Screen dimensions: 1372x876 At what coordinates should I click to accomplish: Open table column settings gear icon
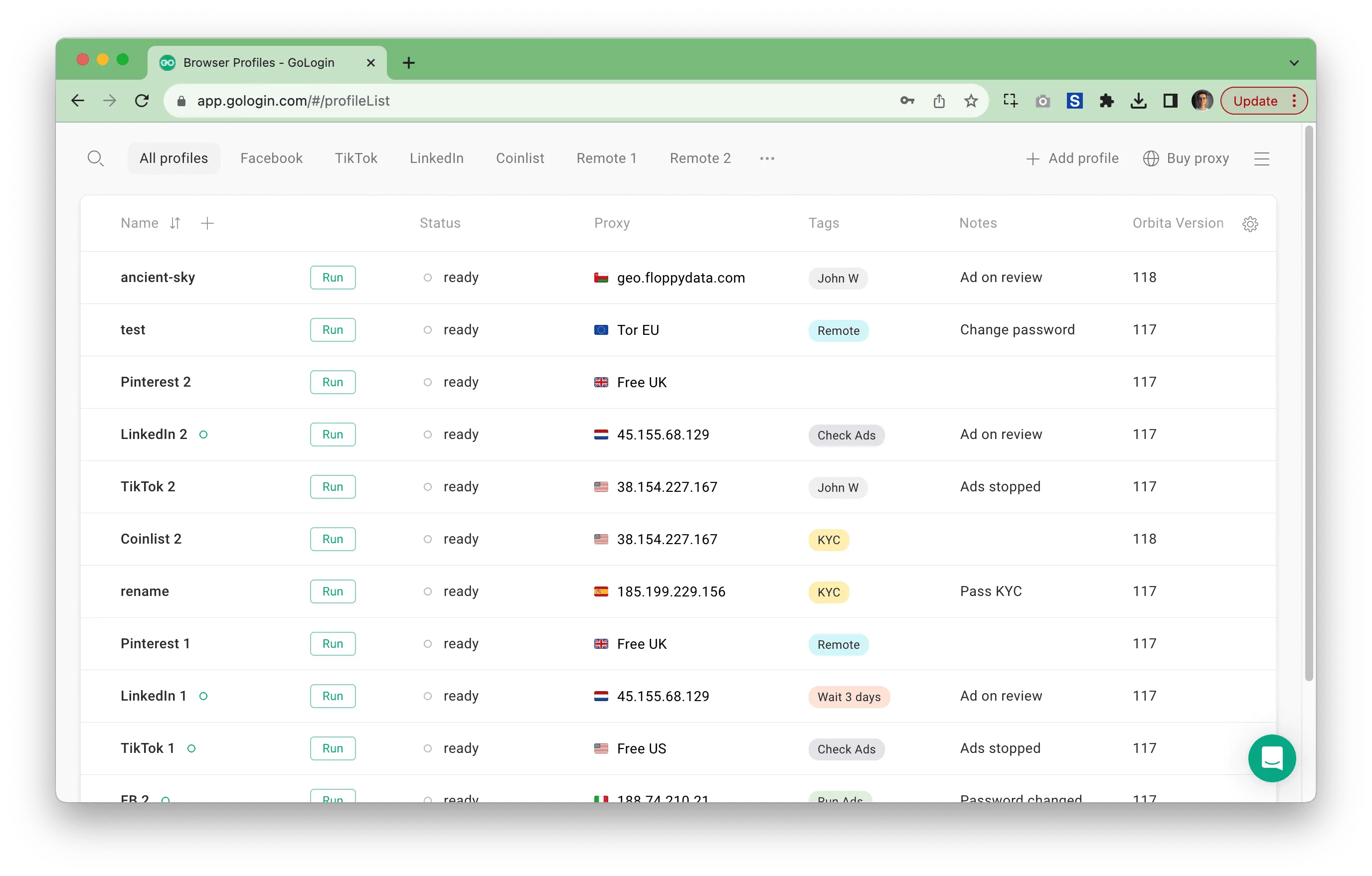(x=1250, y=224)
